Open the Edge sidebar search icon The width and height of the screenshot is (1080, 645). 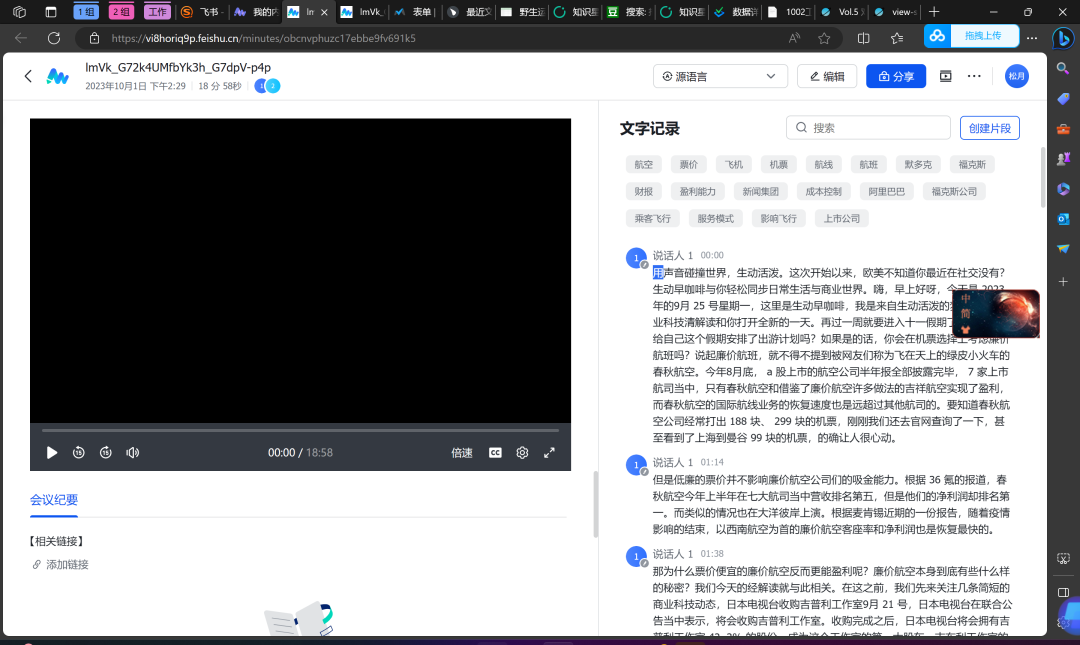(1063, 68)
